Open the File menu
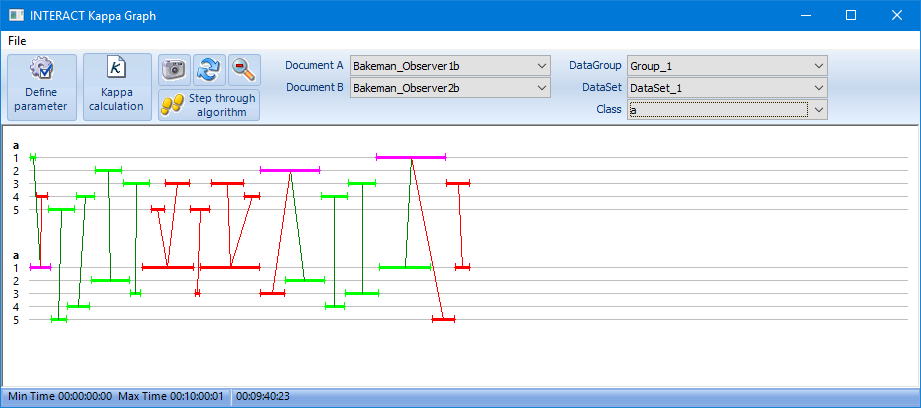Viewport: 921px width, 408px height. click(17, 41)
